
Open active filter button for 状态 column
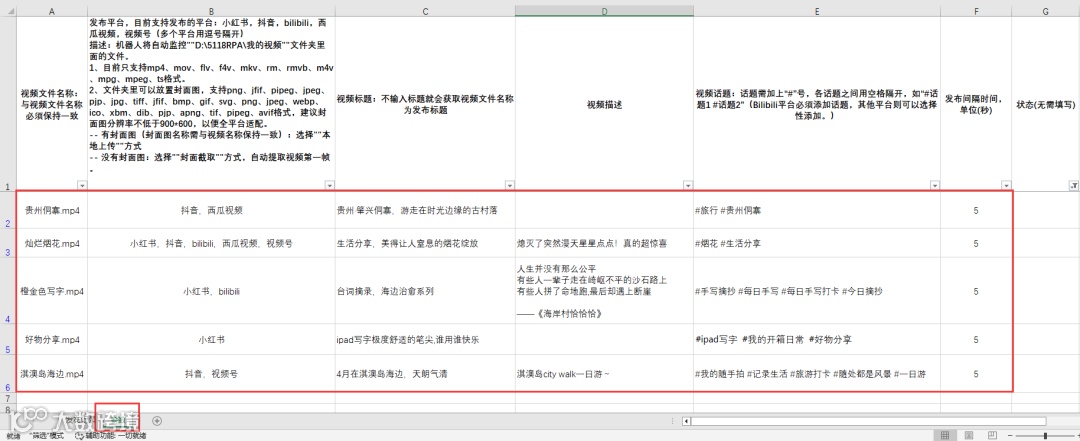click(1074, 185)
